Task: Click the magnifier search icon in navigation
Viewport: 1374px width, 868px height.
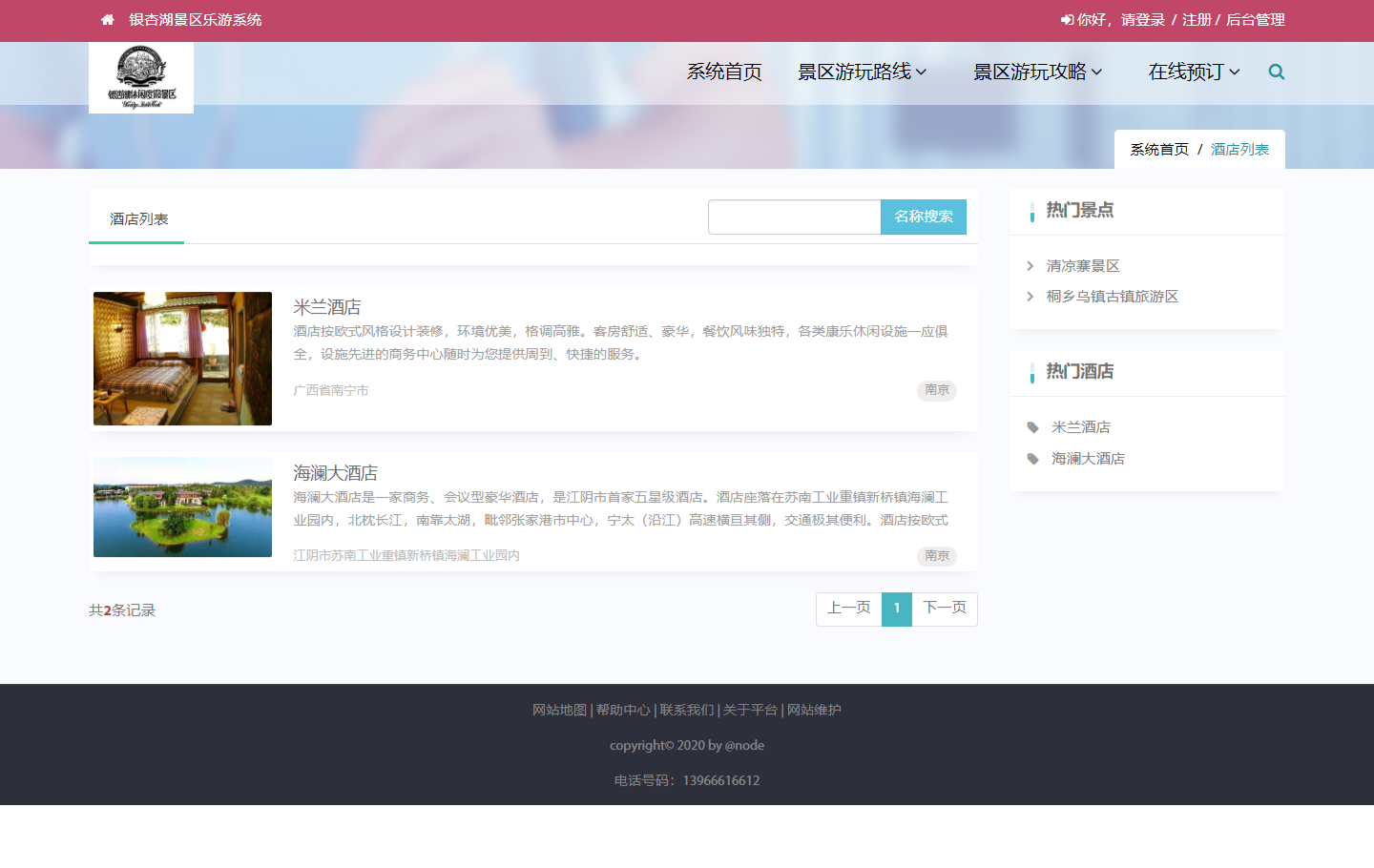Action: click(1276, 72)
